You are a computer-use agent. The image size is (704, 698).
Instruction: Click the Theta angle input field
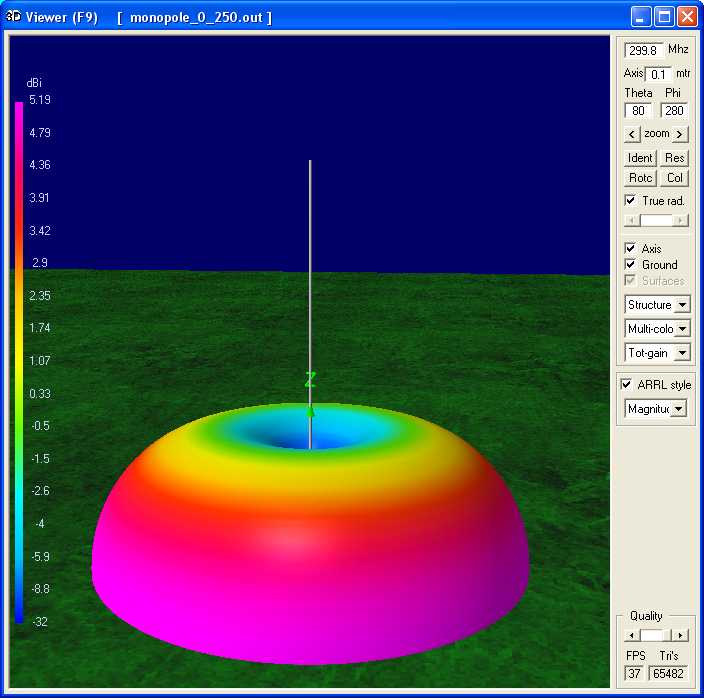pyautogui.click(x=639, y=110)
